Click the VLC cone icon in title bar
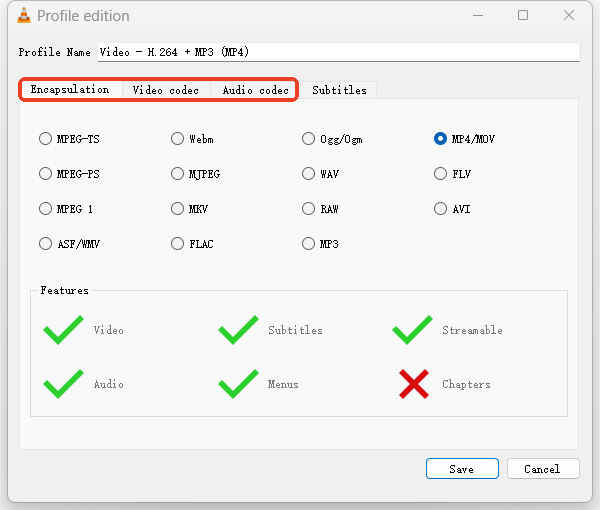 (21, 16)
